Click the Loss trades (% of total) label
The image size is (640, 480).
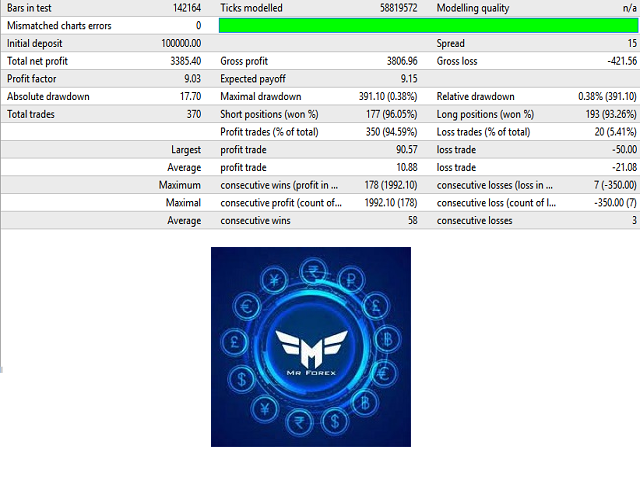pos(483,132)
